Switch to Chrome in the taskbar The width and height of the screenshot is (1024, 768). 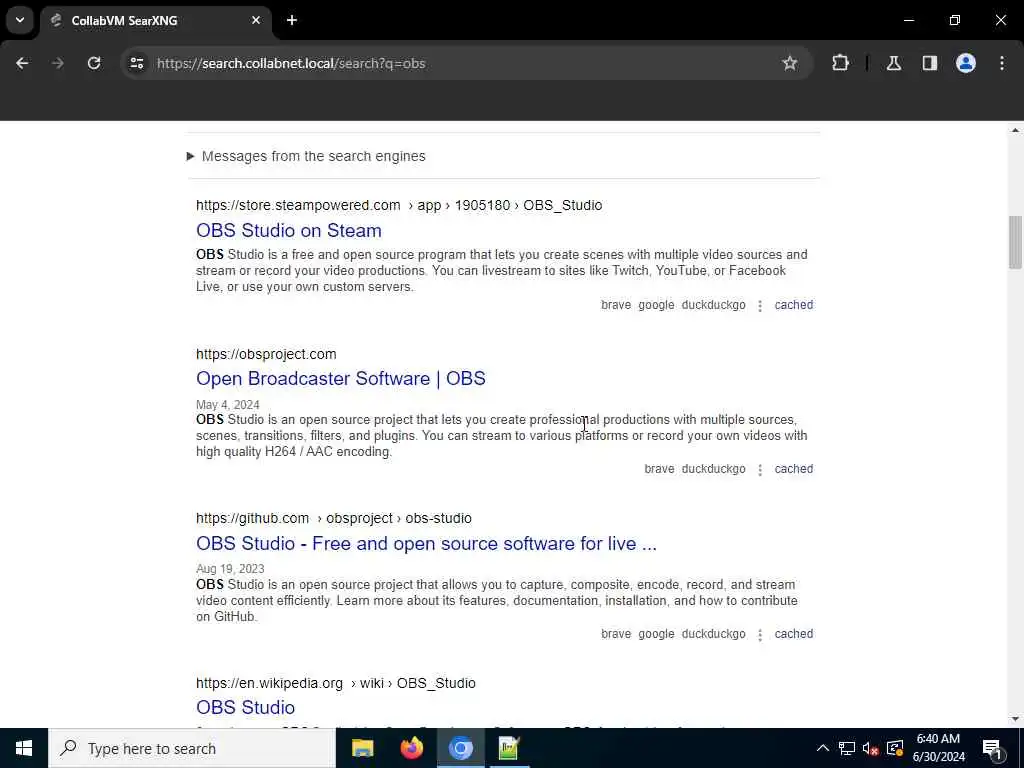(460, 748)
